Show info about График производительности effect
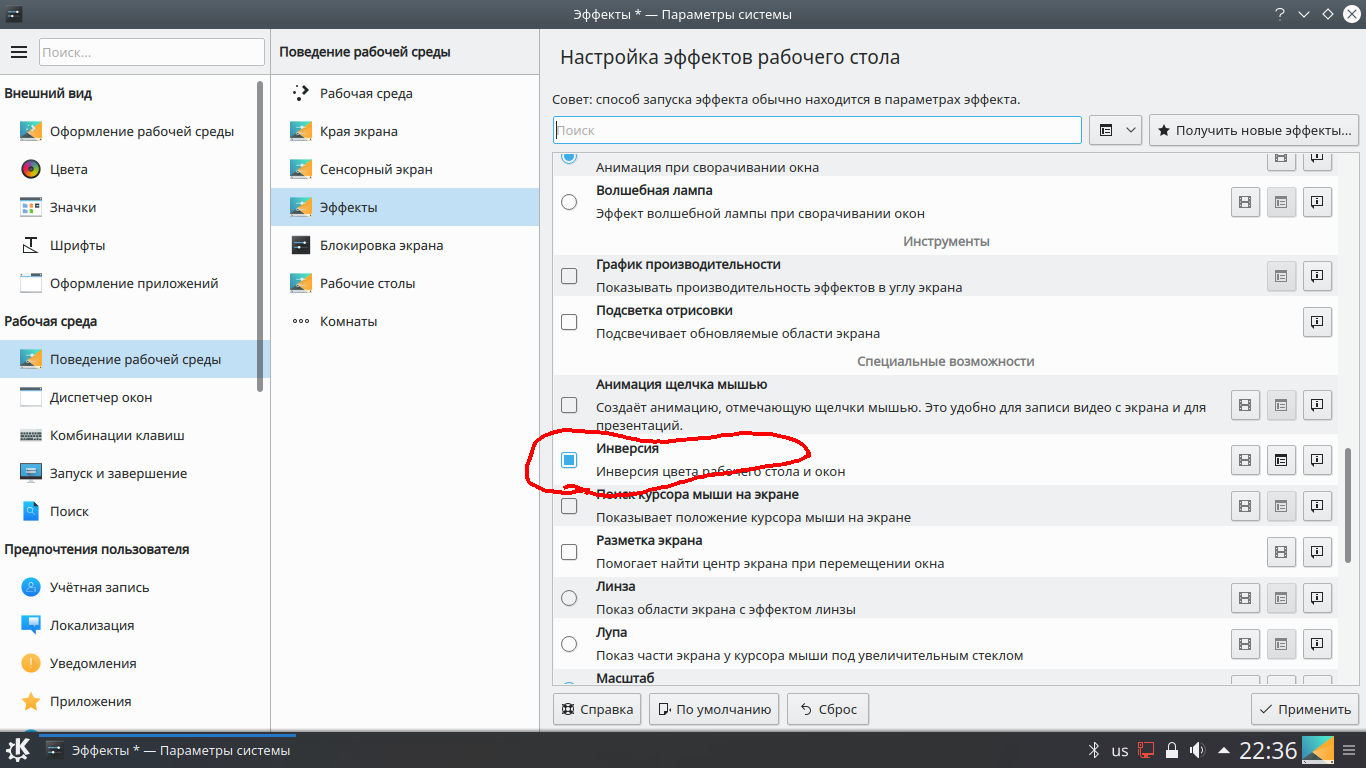Screen dimensions: 1366x768 1318,276
